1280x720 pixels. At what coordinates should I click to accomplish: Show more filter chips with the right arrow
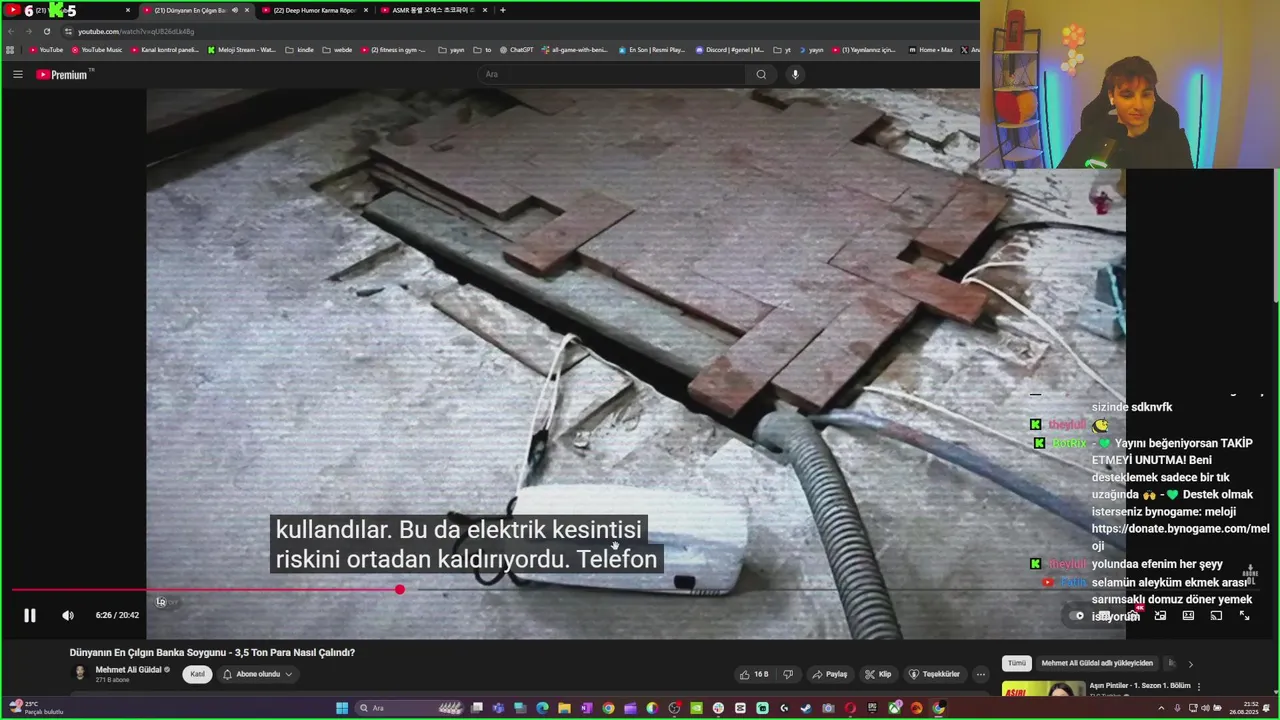point(1190,663)
